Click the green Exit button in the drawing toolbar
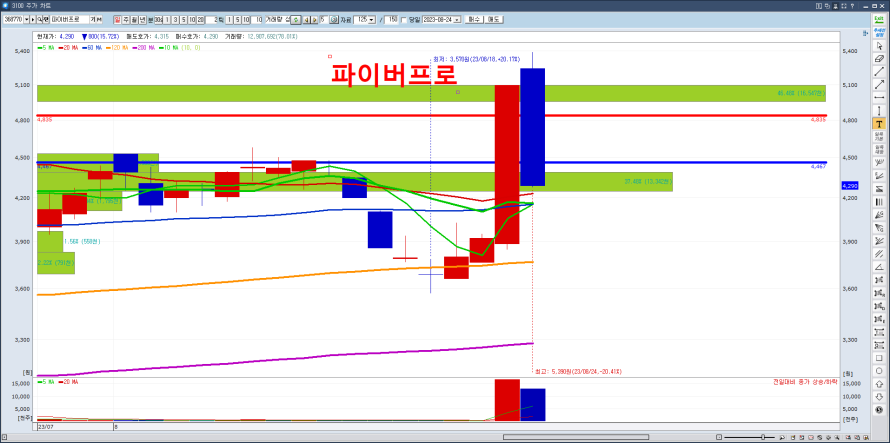The image size is (890, 443). (x=879, y=19)
